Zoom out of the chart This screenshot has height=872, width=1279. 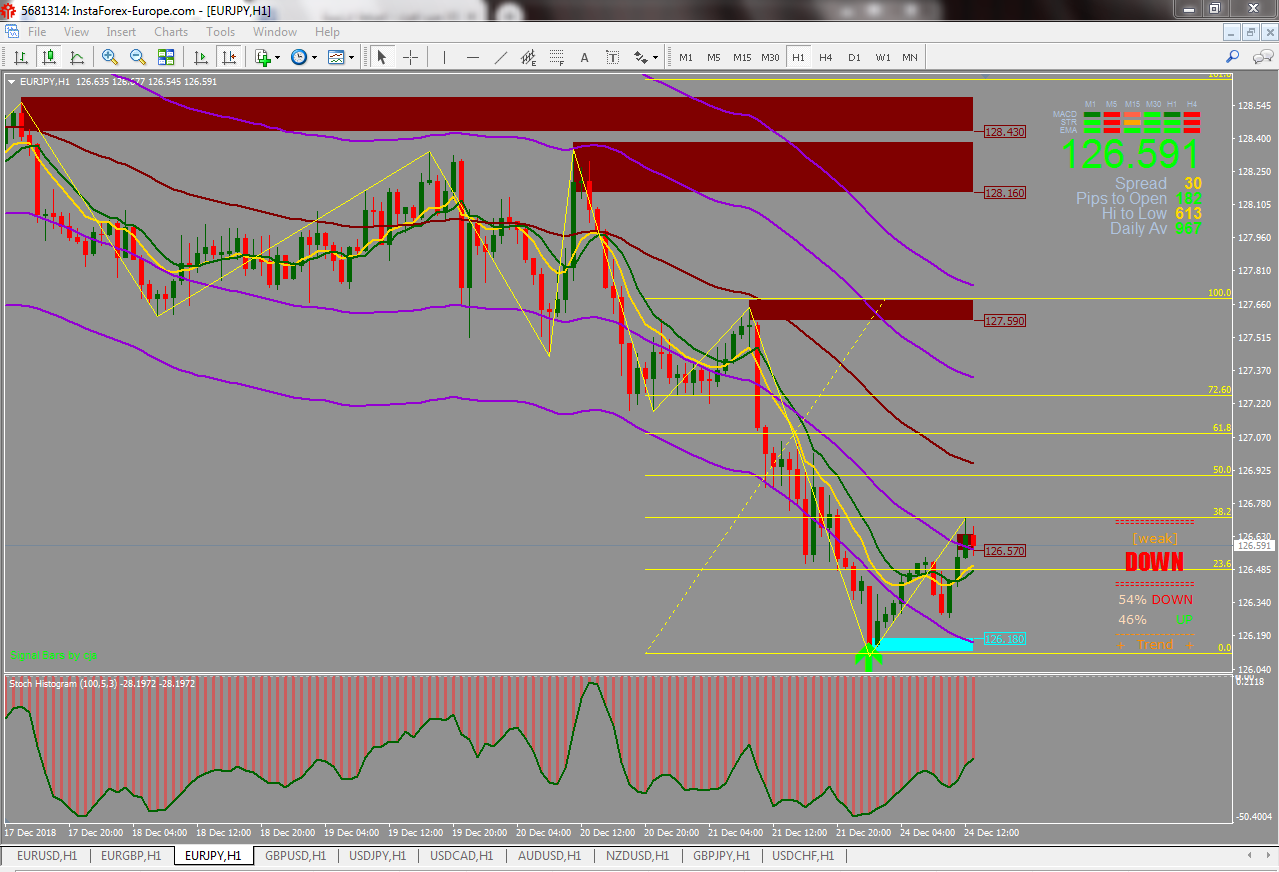click(137, 58)
